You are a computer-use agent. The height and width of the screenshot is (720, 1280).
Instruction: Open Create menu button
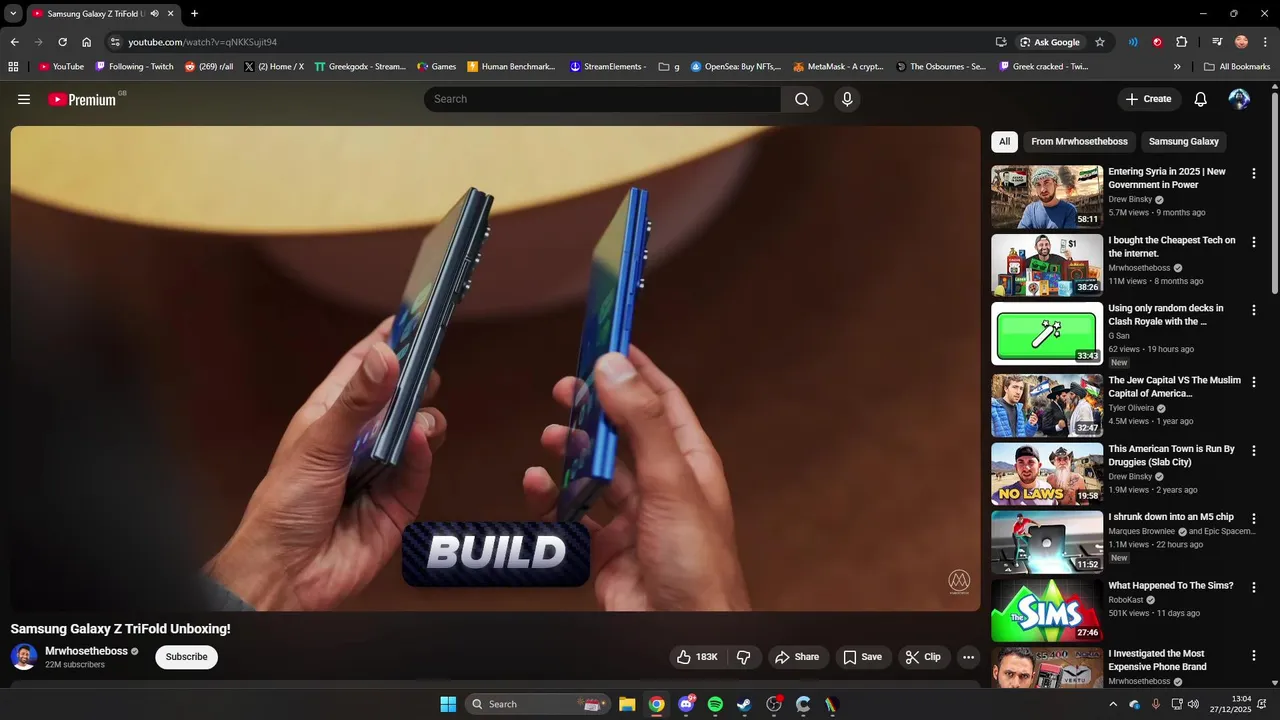click(x=1149, y=99)
